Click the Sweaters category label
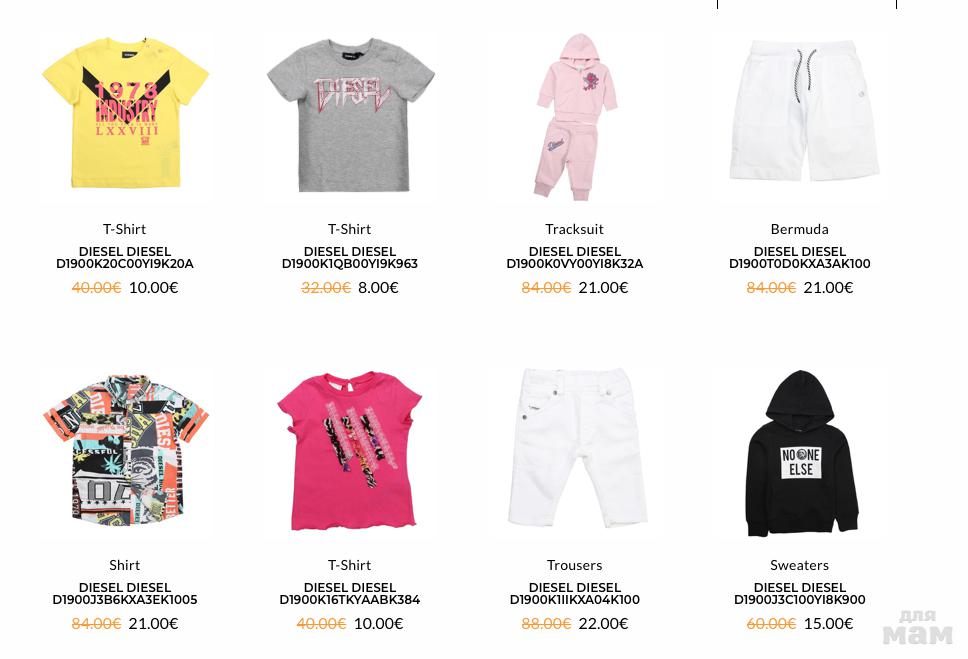This screenshot has width=968, height=659. coord(799,565)
